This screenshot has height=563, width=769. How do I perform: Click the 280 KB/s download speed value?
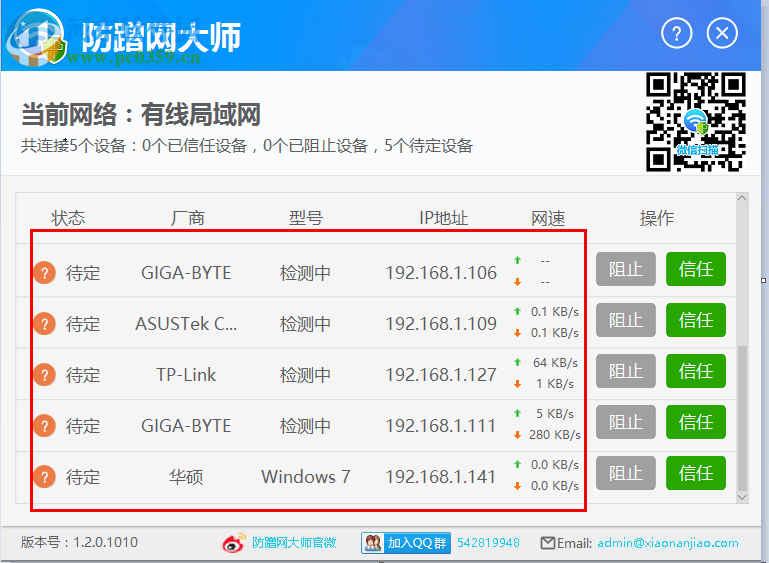pos(555,435)
